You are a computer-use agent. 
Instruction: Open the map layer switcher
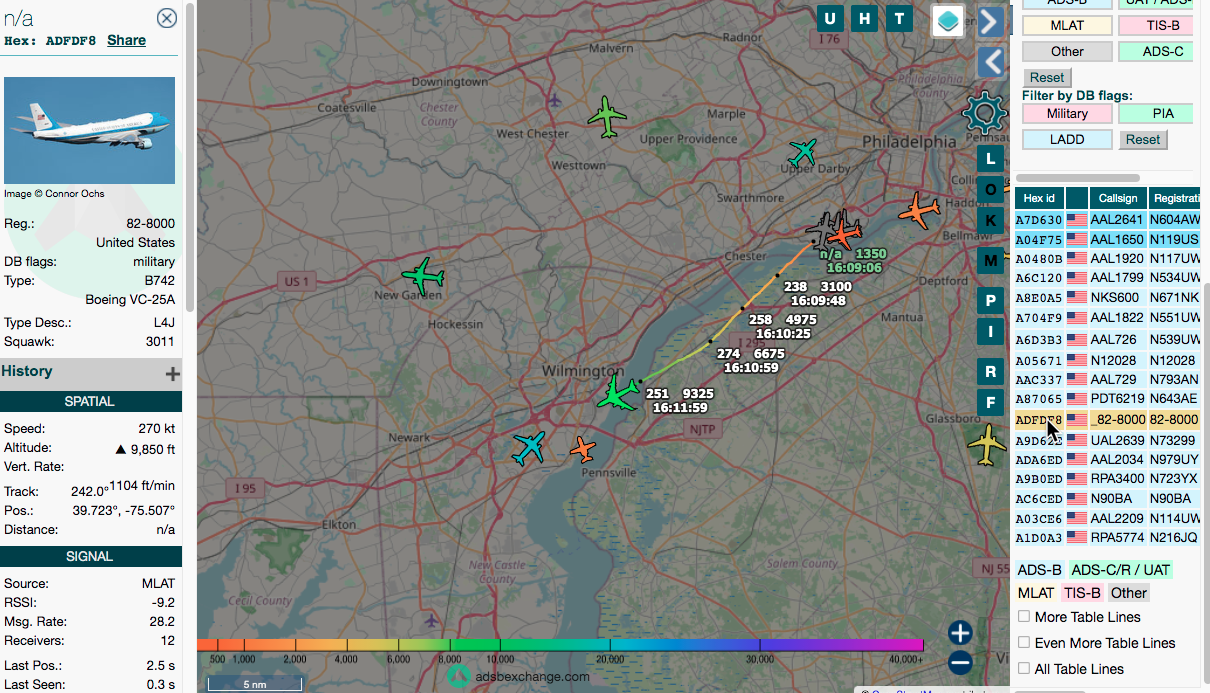point(948,20)
